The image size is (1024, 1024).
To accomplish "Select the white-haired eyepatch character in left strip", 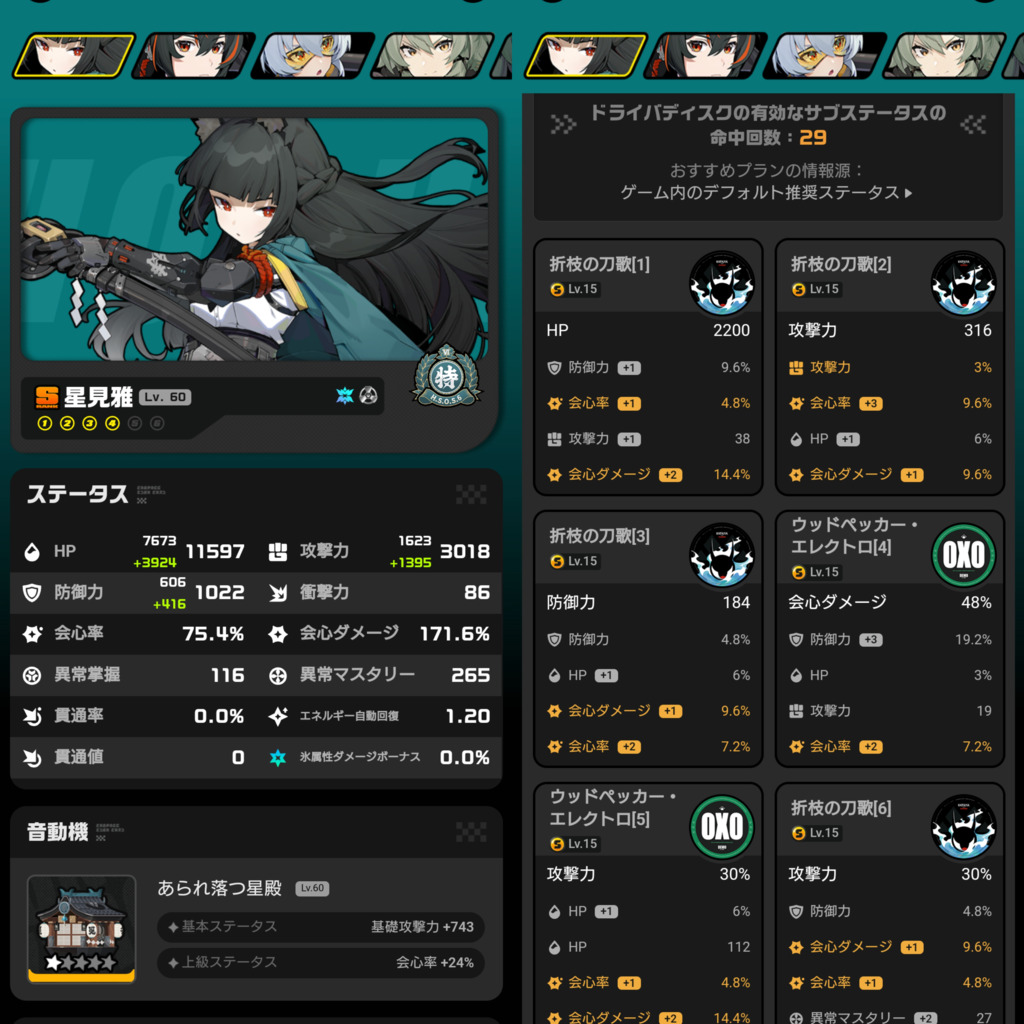I will 313,56.
